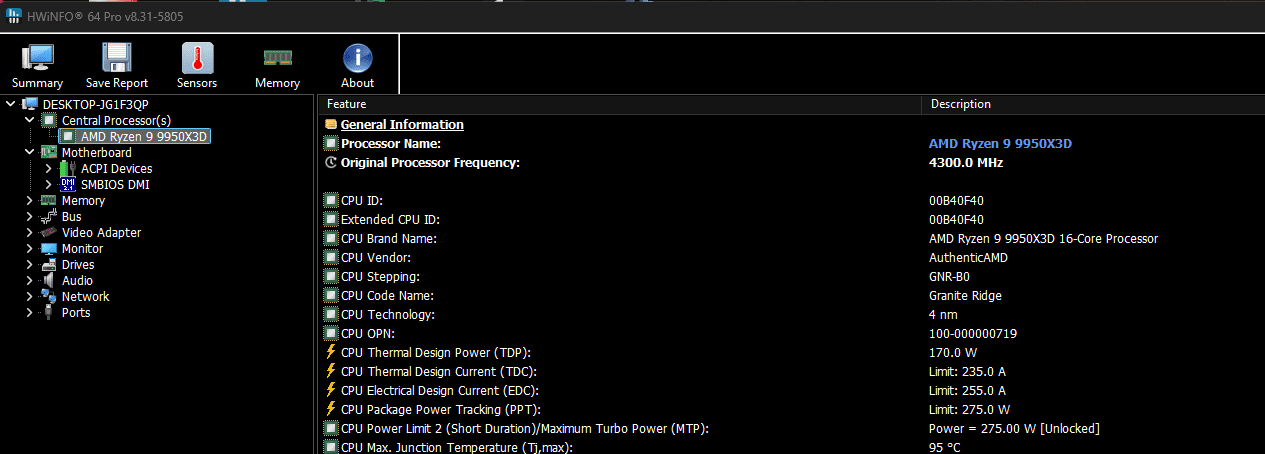Select AMD Ryzen 9 9950X3D tree item
Screen dimensions: 1265x454
(144, 136)
